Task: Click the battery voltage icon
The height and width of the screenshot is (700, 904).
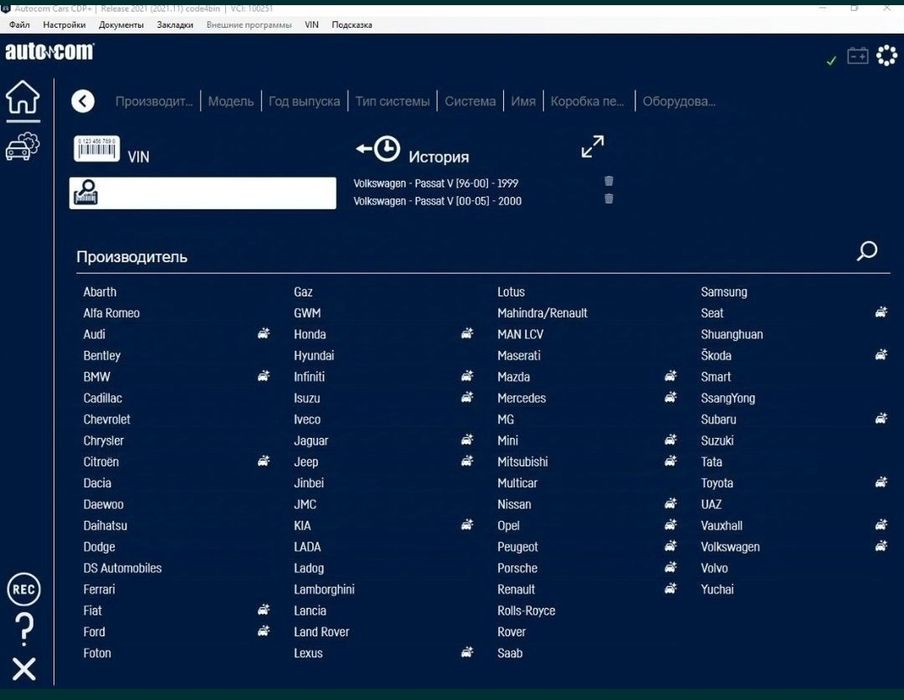Action: [x=858, y=56]
